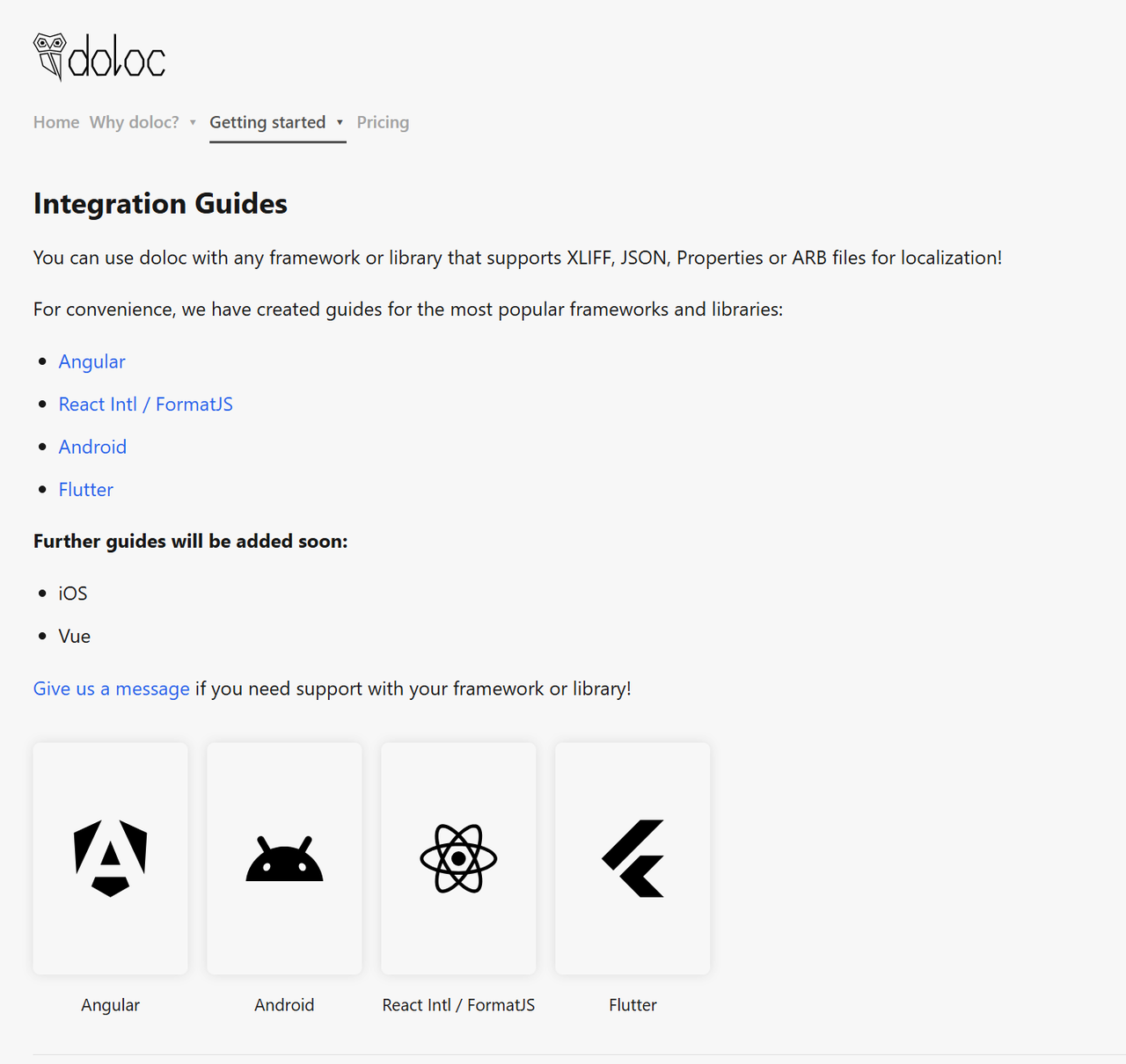Open the Pricing page
1126x1064 pixels.
382,122
